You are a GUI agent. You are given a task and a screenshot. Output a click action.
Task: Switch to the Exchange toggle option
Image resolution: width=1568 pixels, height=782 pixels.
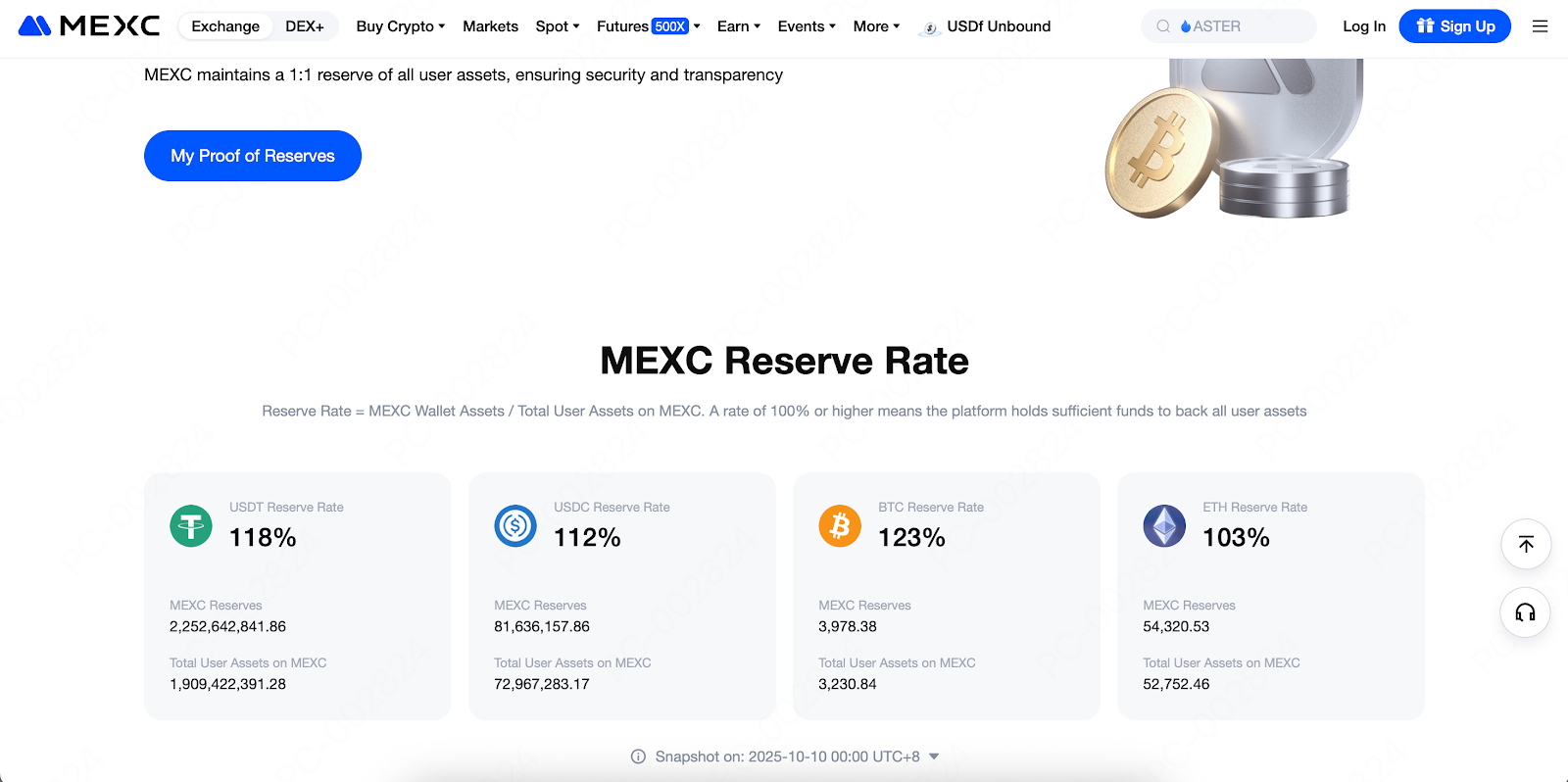pos(225,26)
